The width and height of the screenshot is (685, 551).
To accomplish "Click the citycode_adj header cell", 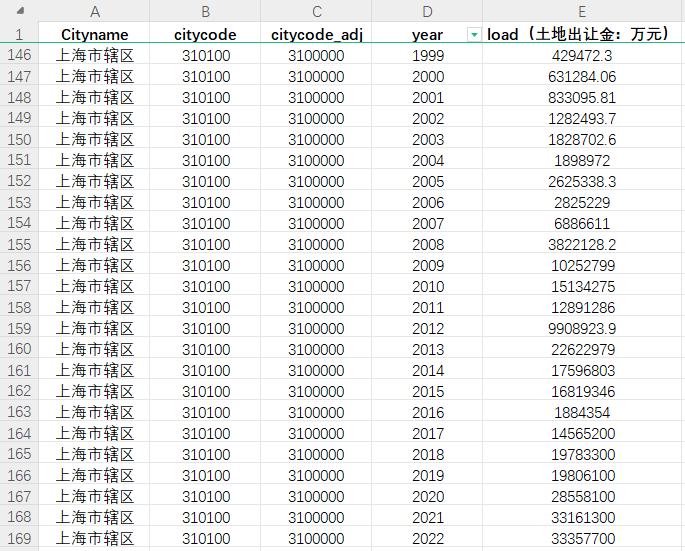I will (317, 34).
